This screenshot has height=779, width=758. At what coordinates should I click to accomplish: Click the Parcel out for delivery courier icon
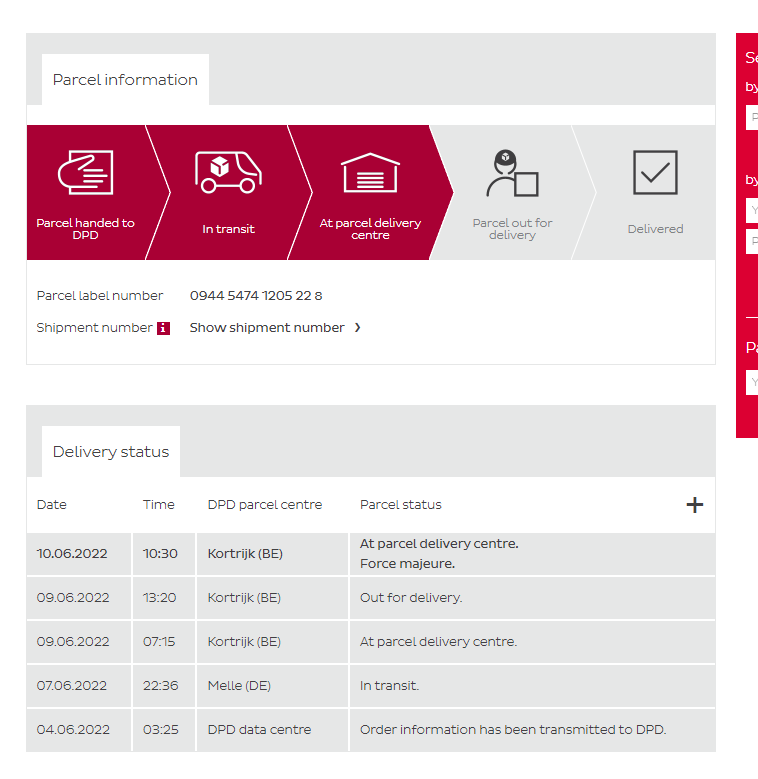512,173
